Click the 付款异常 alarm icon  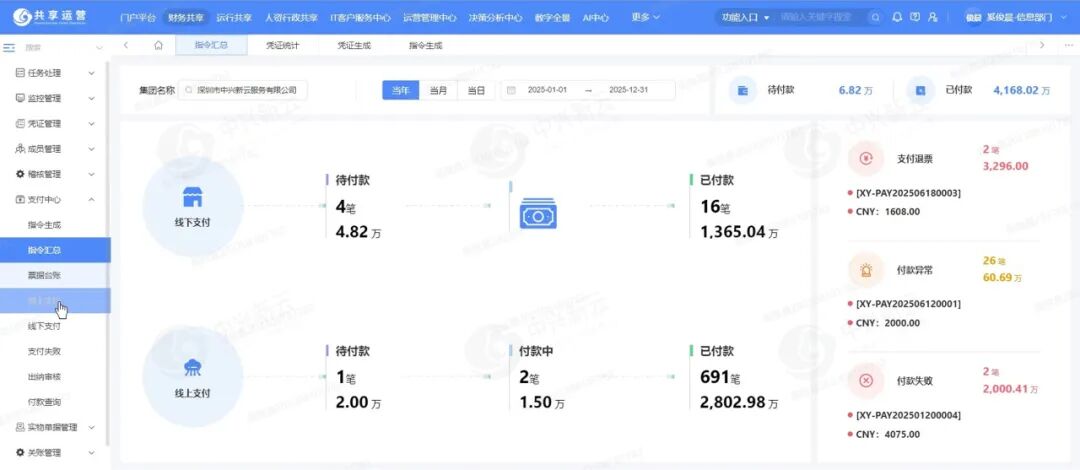[x=866, y=269]
